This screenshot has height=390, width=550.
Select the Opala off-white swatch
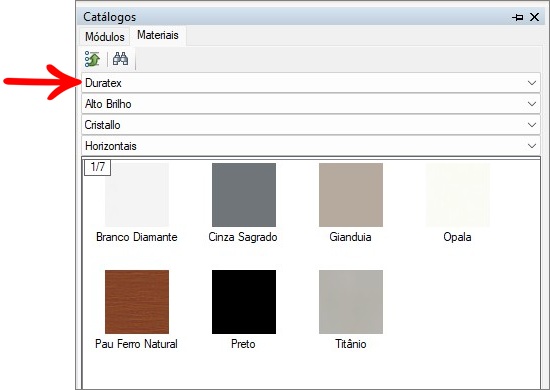458,195
